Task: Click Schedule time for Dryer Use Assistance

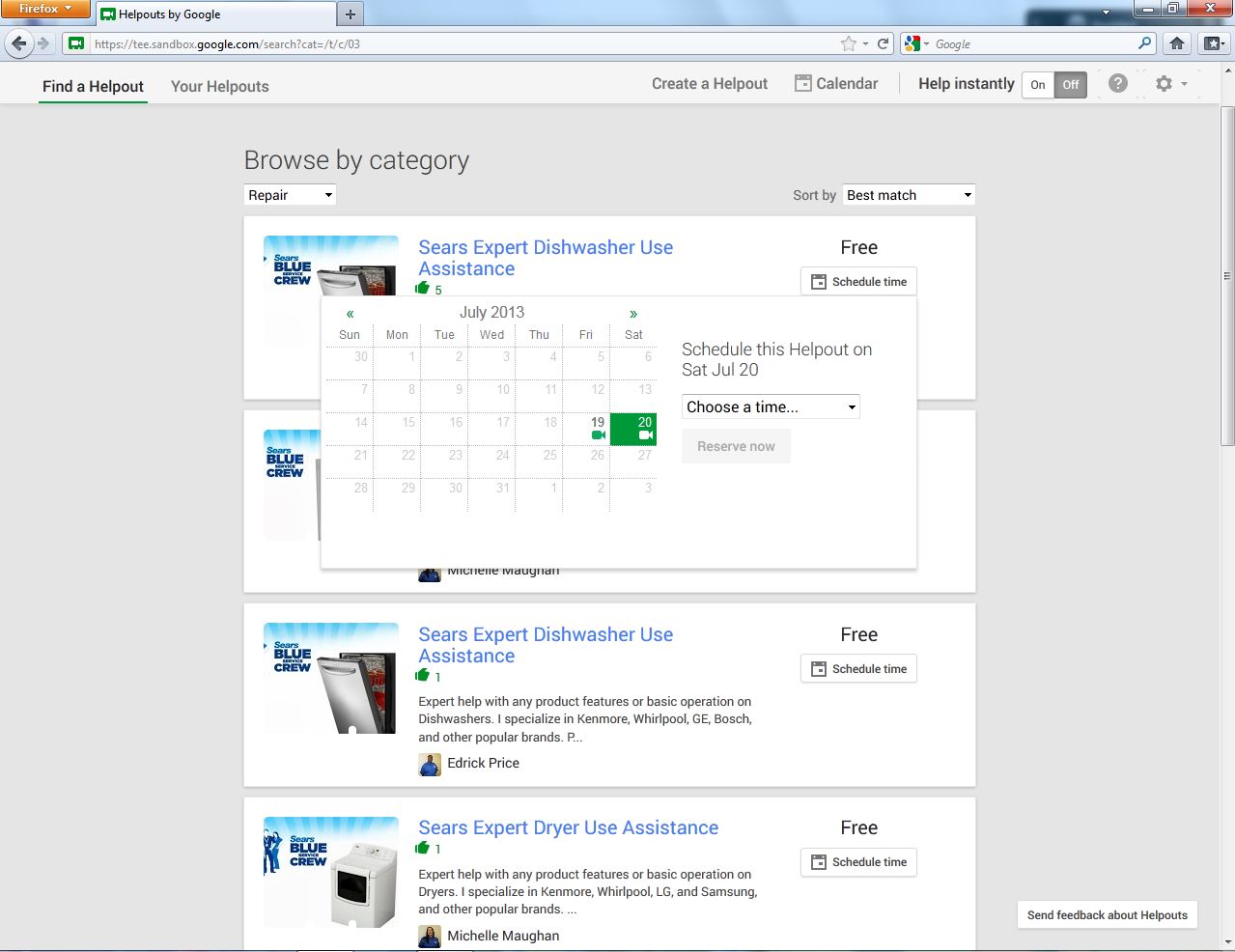Action: pos(858,862)
